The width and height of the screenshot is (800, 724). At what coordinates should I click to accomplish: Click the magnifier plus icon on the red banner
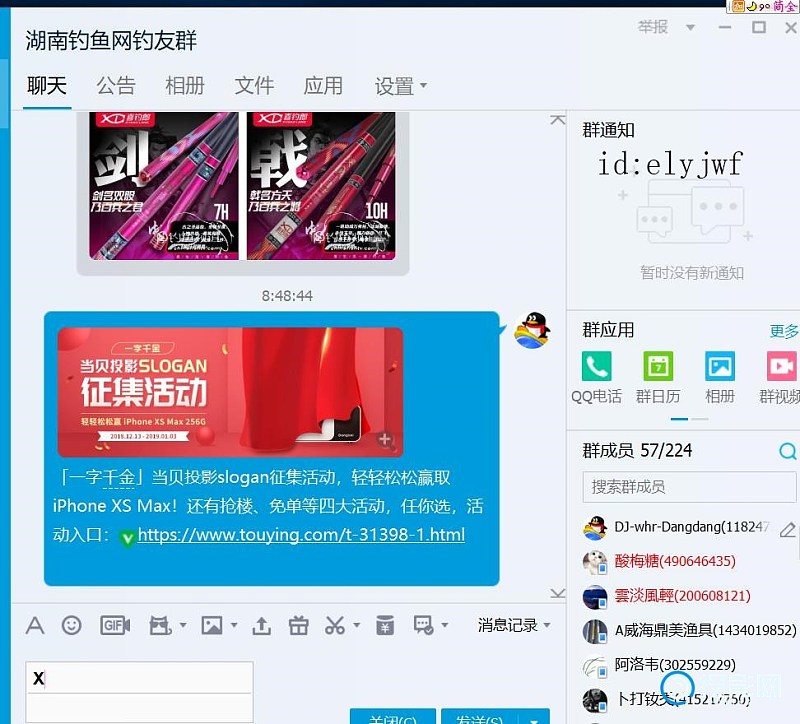(386, 440)
